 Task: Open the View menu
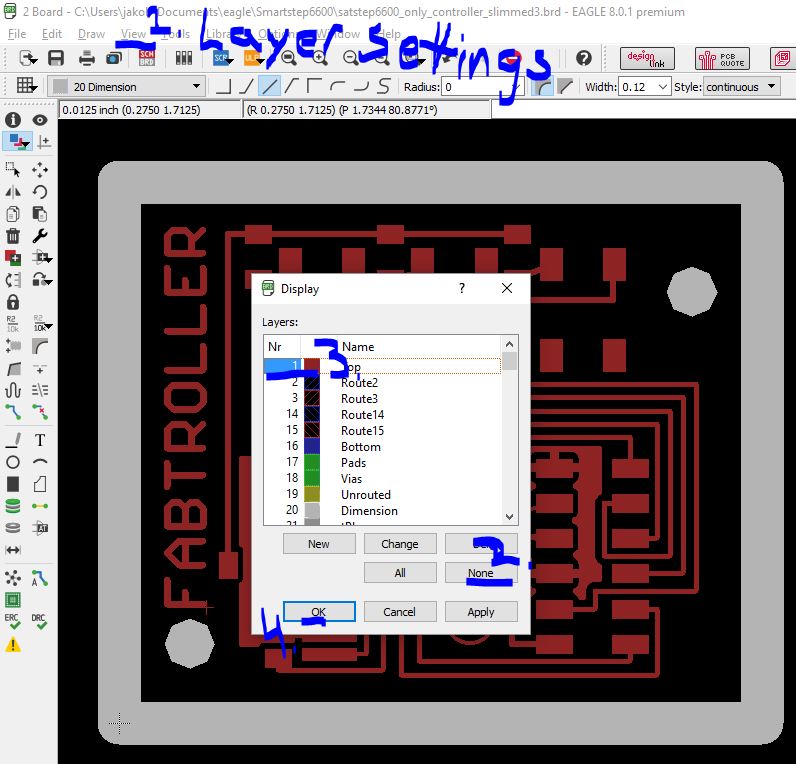point(134,34)
